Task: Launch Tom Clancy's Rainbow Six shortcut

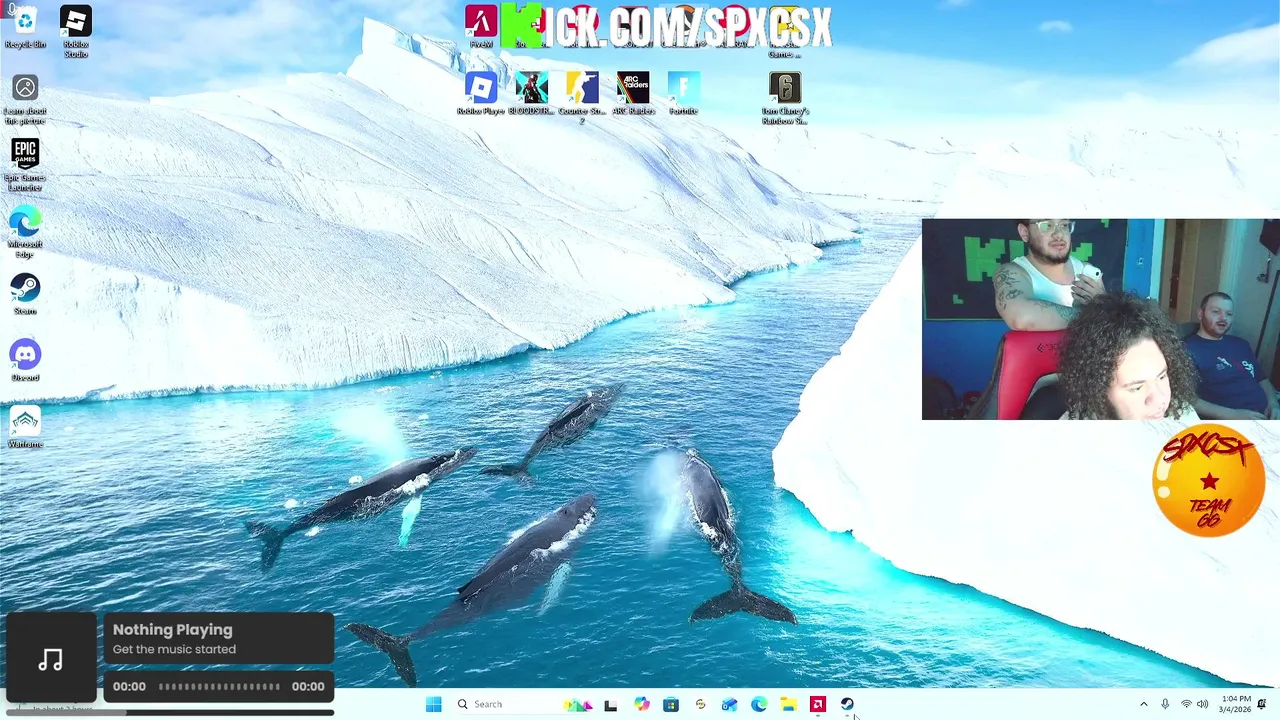Action: coord(785,98)
